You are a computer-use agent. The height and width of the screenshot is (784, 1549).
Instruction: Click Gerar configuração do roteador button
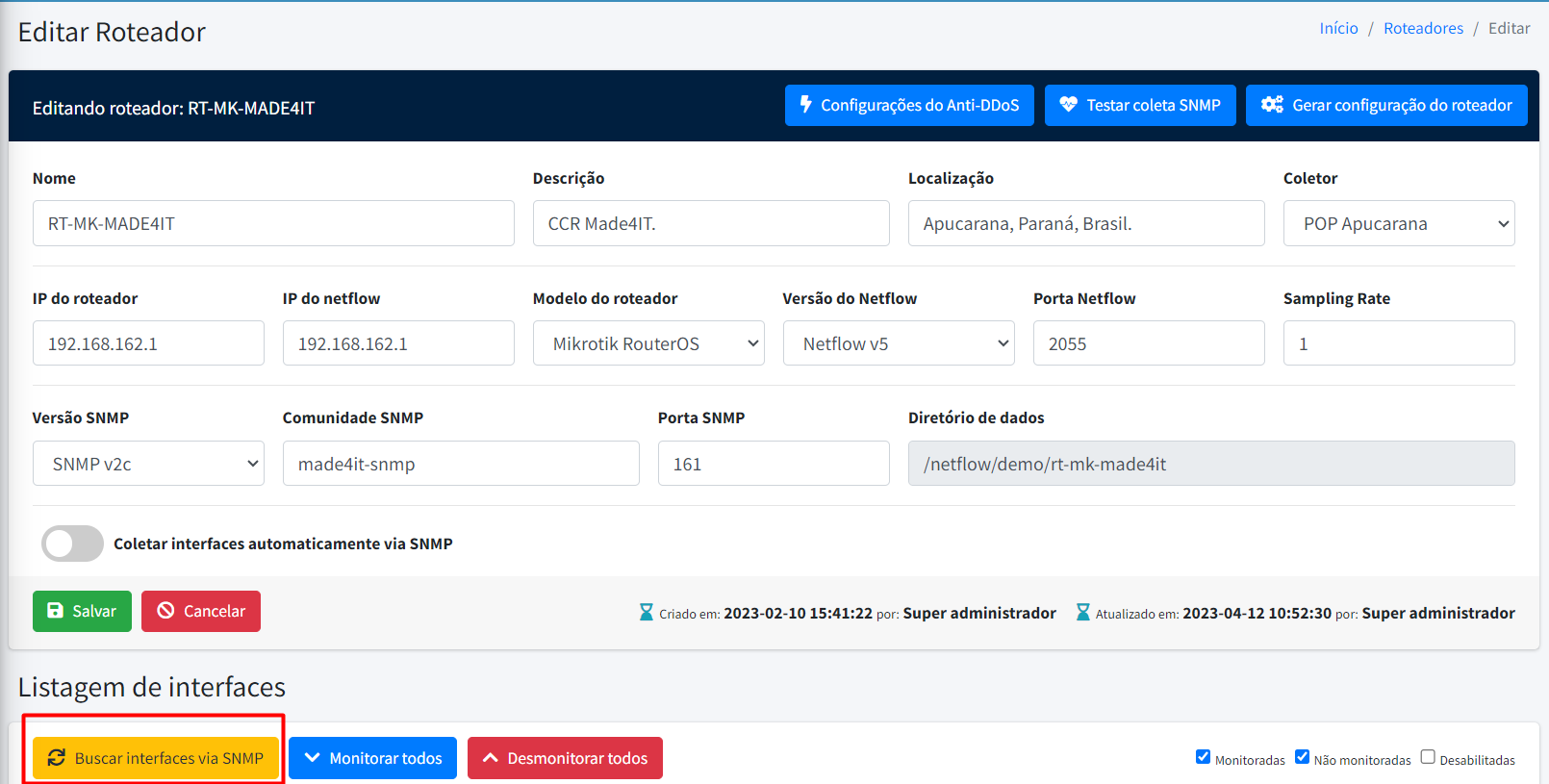click(x=1386, y=105)
